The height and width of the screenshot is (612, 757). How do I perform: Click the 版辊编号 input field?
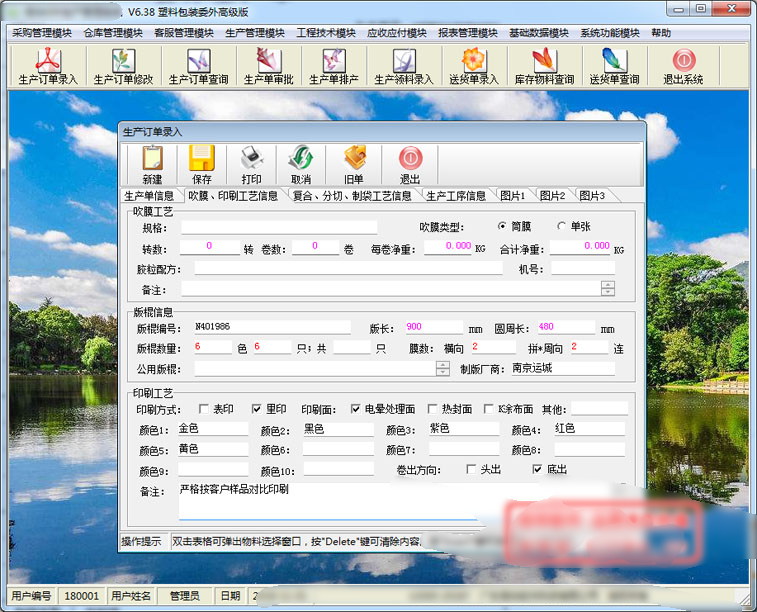coord(272,327)
